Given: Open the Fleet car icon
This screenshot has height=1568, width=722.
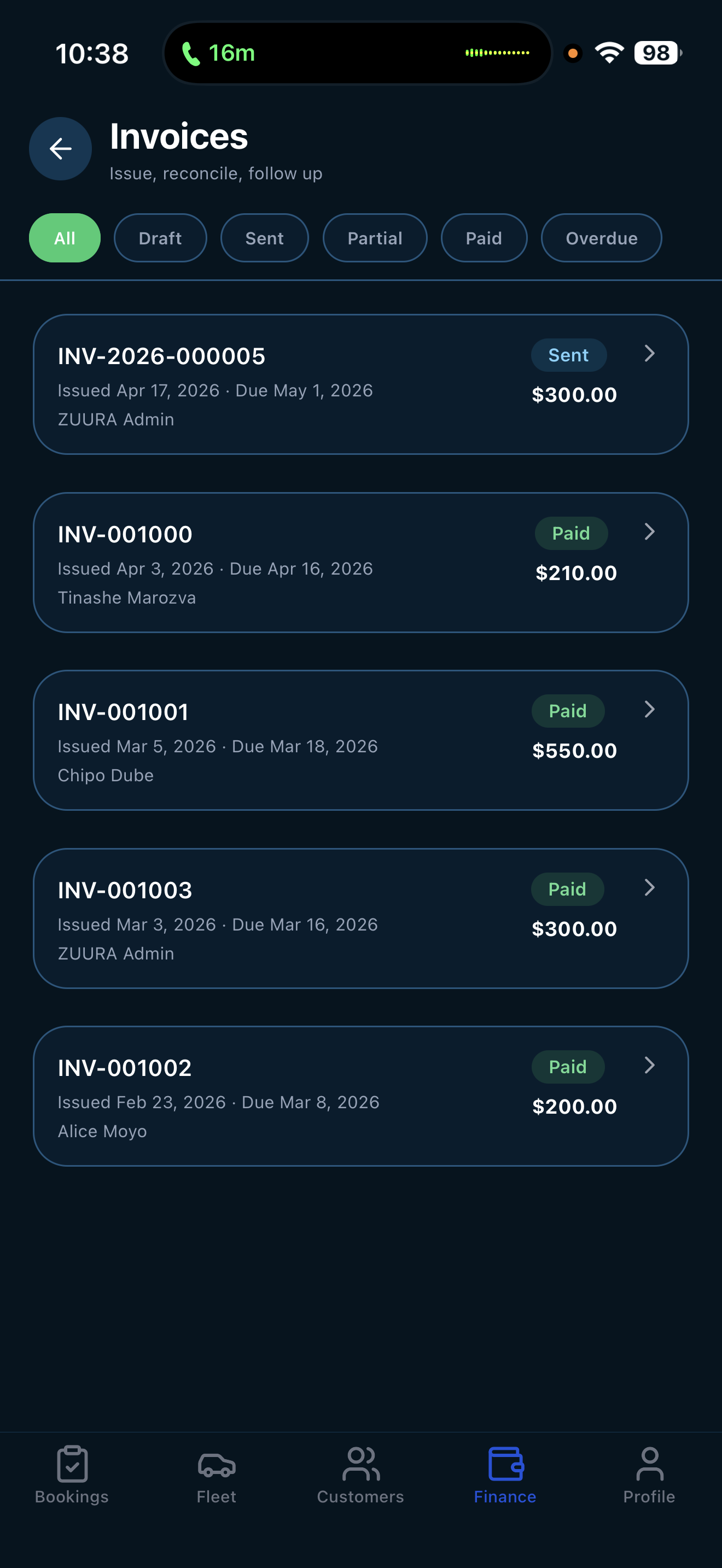Looking at the screenshot, I should click(216, 1464).
